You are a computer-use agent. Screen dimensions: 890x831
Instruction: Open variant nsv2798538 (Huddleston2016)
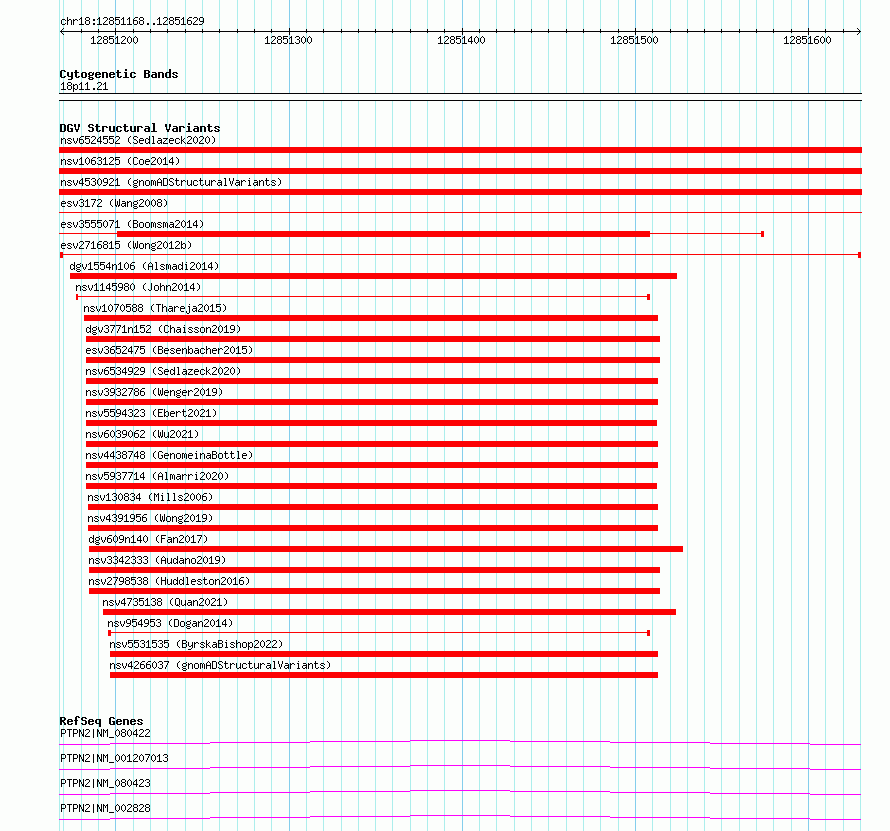pos(169,581)
